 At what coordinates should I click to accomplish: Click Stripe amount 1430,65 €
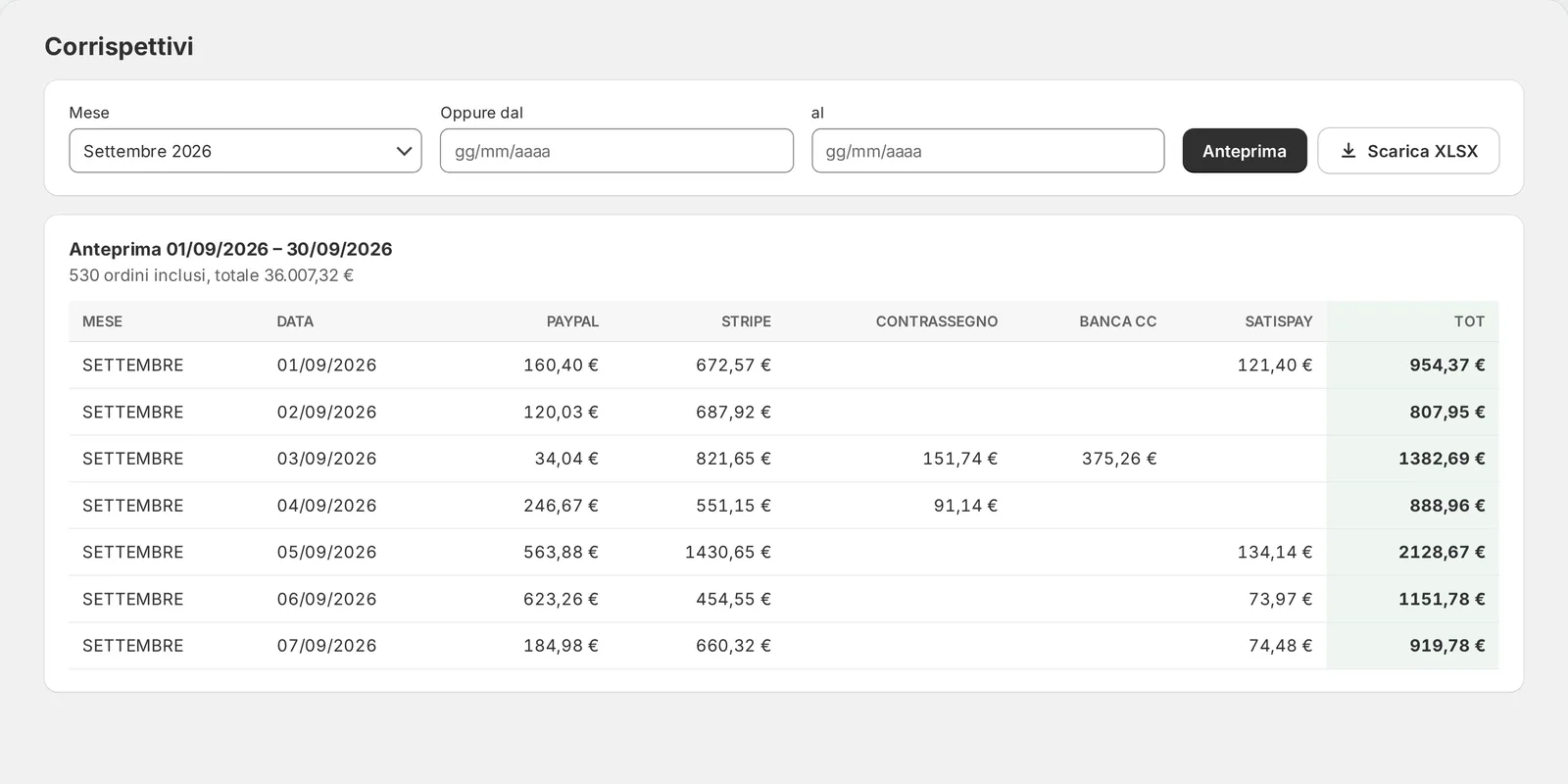(x=728, y=553)
